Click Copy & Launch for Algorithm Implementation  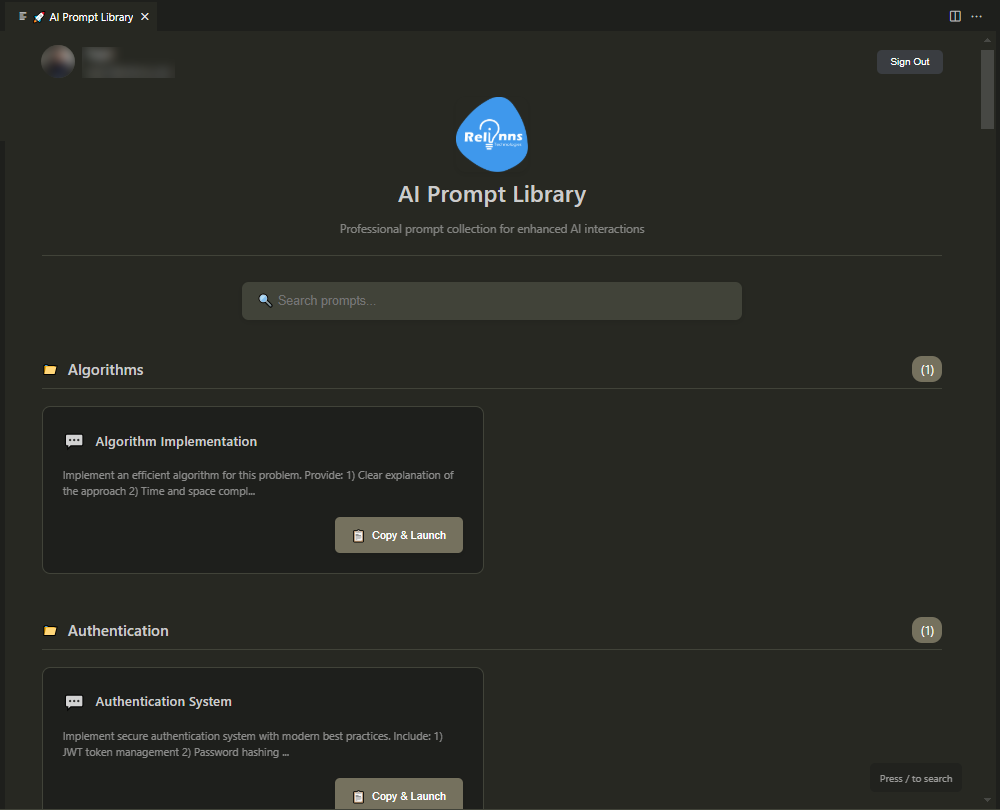click(x=399, y=535)
